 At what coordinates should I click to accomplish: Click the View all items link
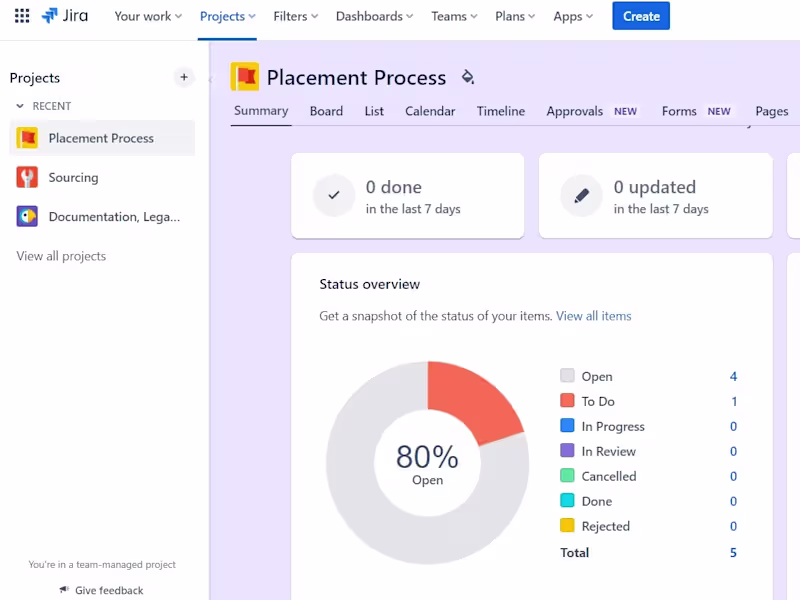(593, 316)
